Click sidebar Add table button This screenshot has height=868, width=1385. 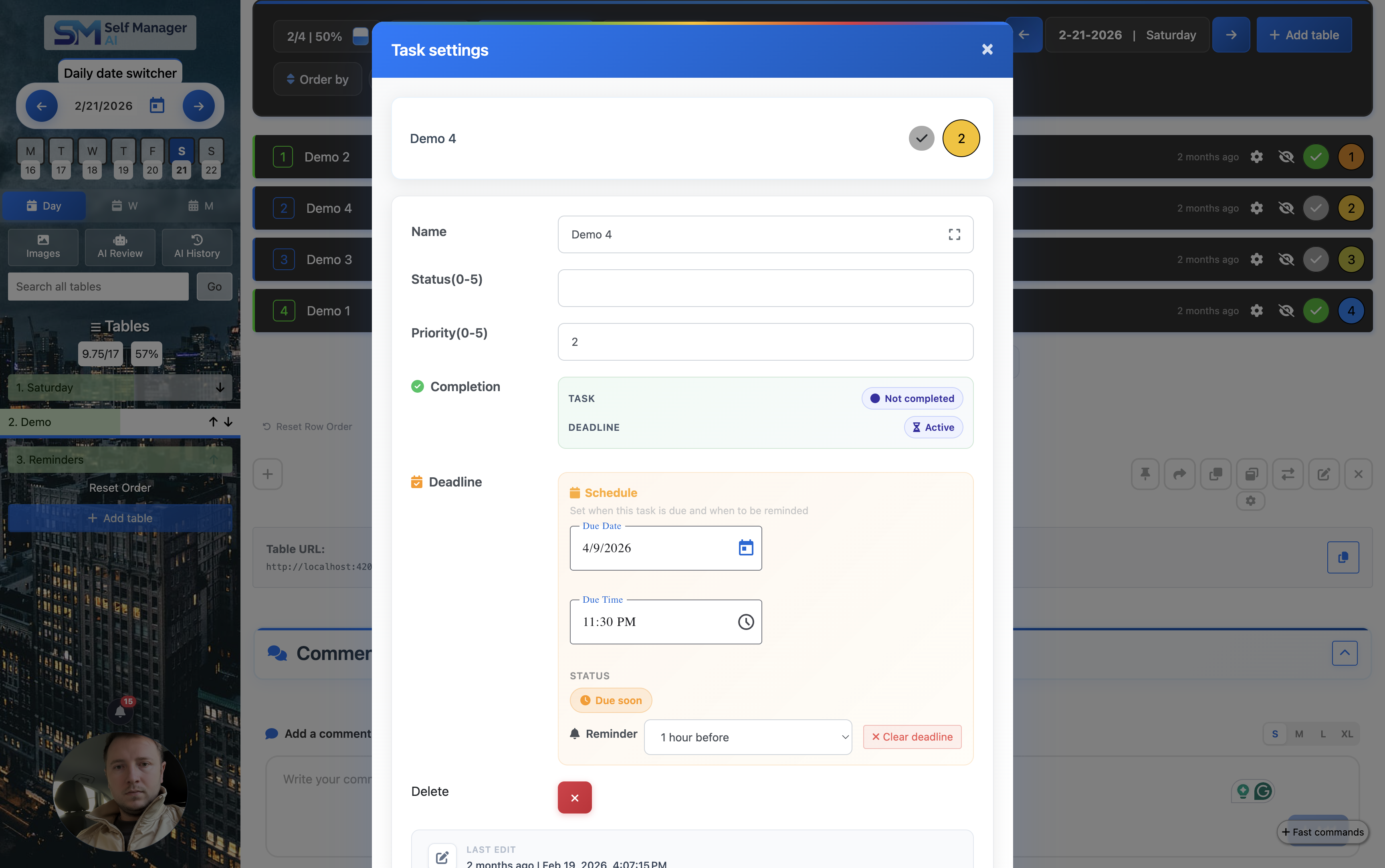pos(120,518)
